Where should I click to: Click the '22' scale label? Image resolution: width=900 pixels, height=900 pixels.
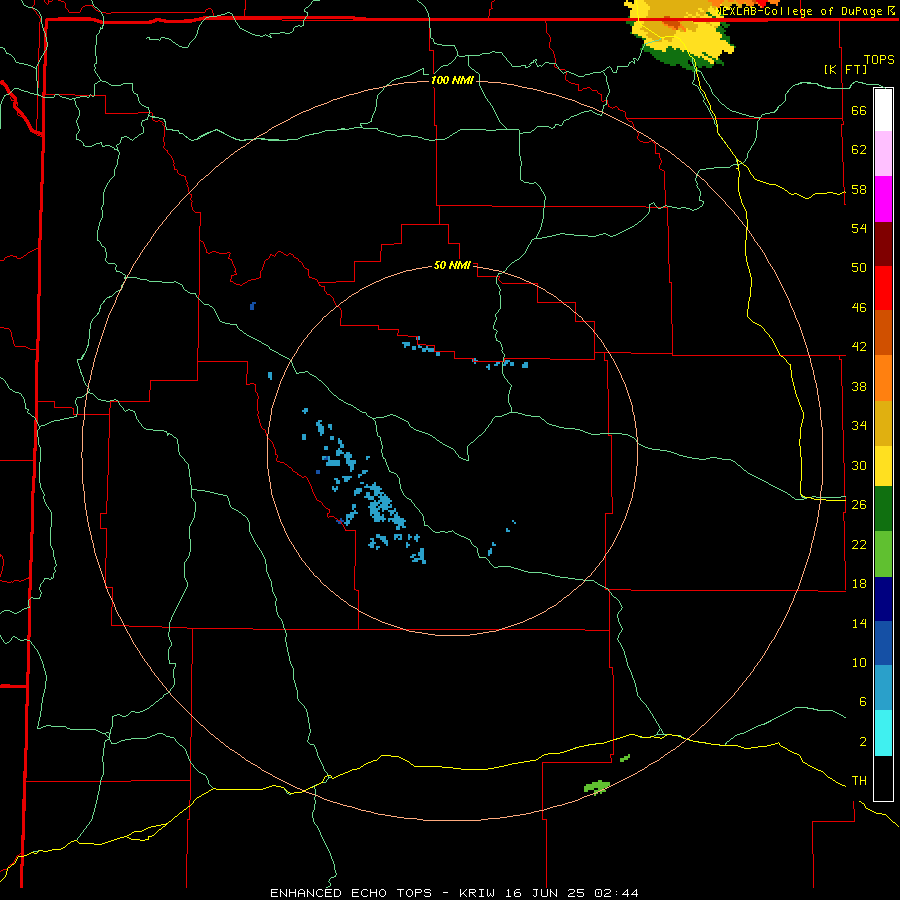[x=859, y=544]
